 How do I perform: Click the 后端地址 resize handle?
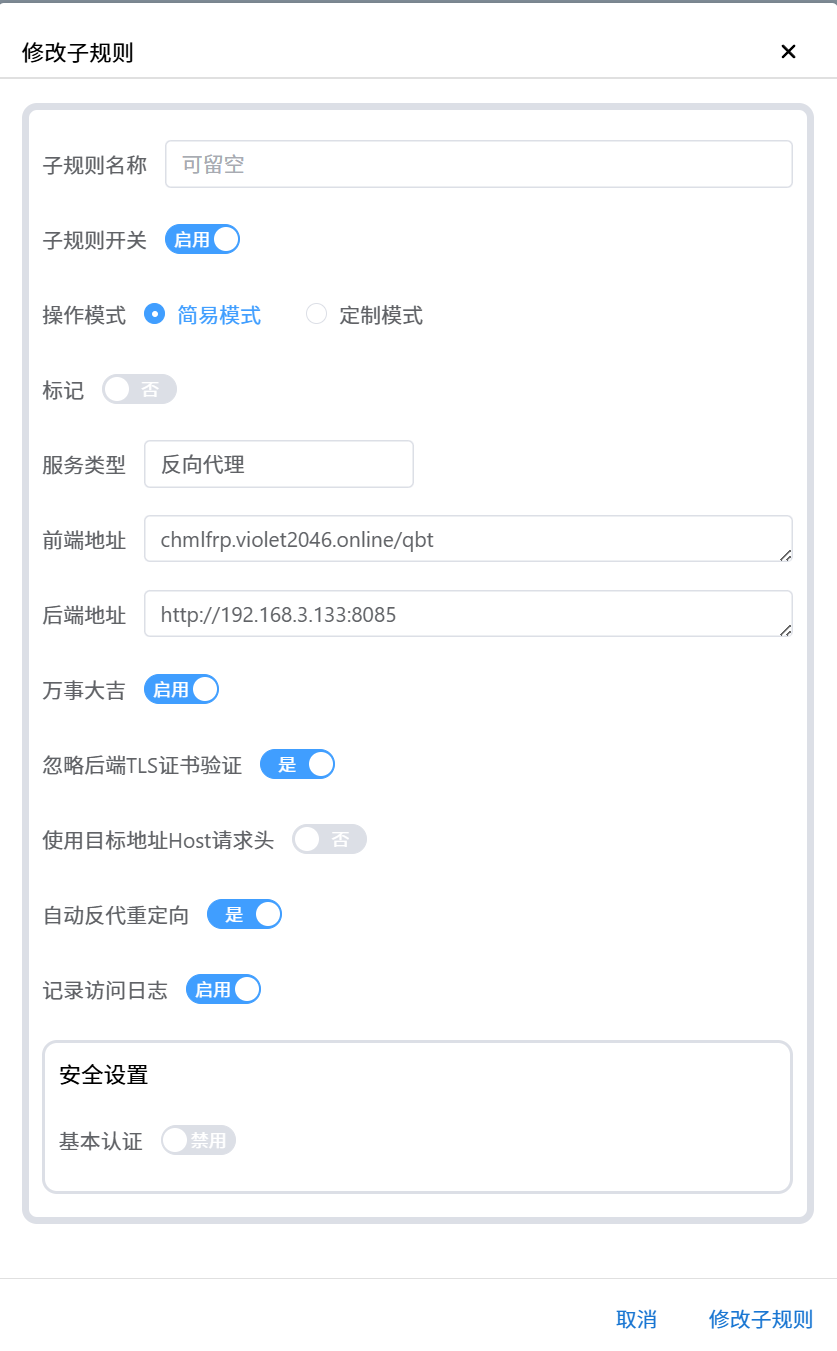[x=785, y=630]
